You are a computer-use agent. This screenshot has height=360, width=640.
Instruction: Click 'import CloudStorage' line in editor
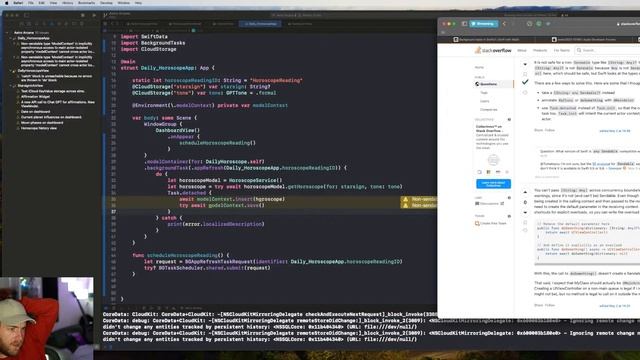[149, 49]
